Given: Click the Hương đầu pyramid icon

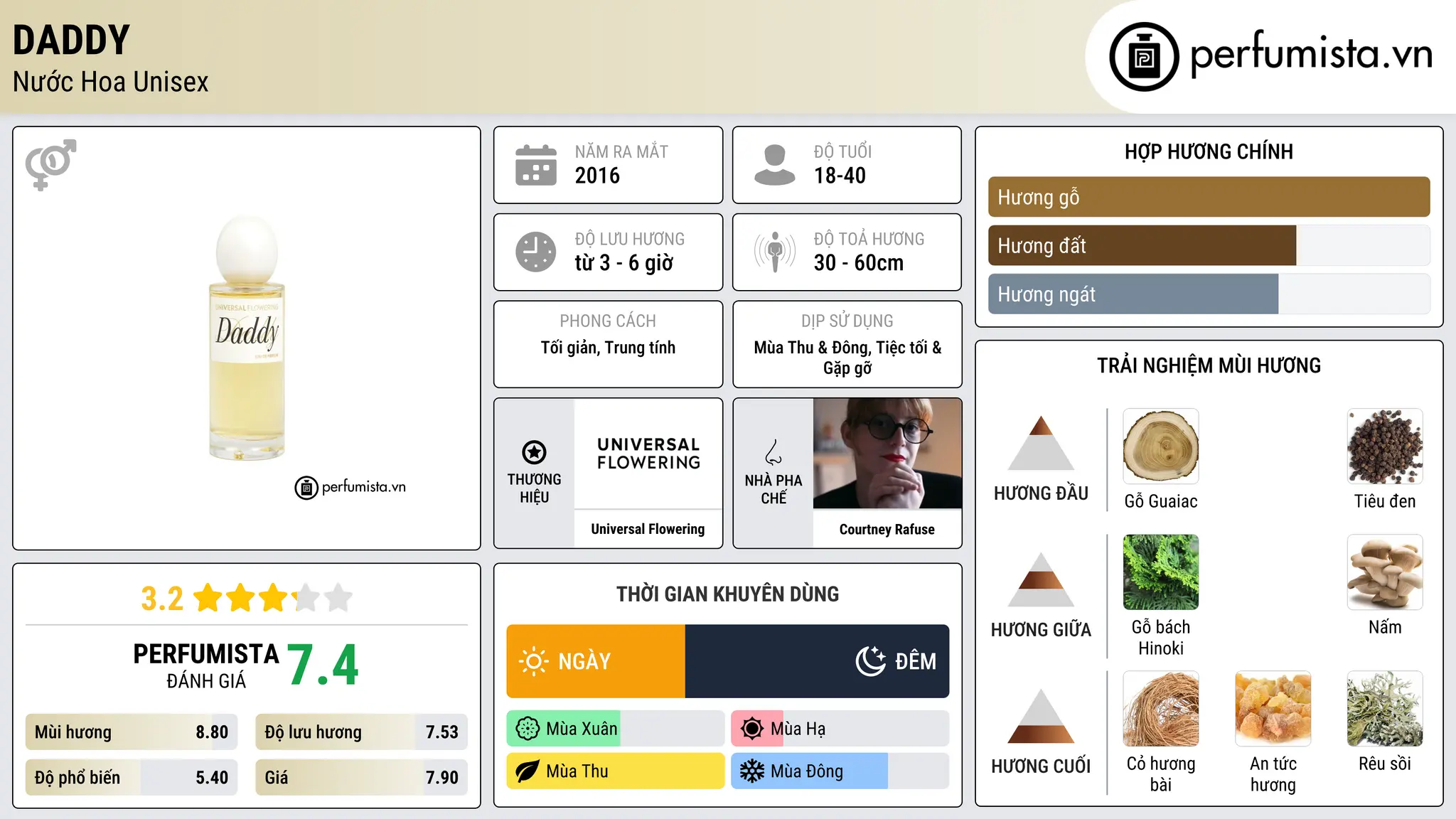Looking at the screenshot, I should coord(1041,442).
